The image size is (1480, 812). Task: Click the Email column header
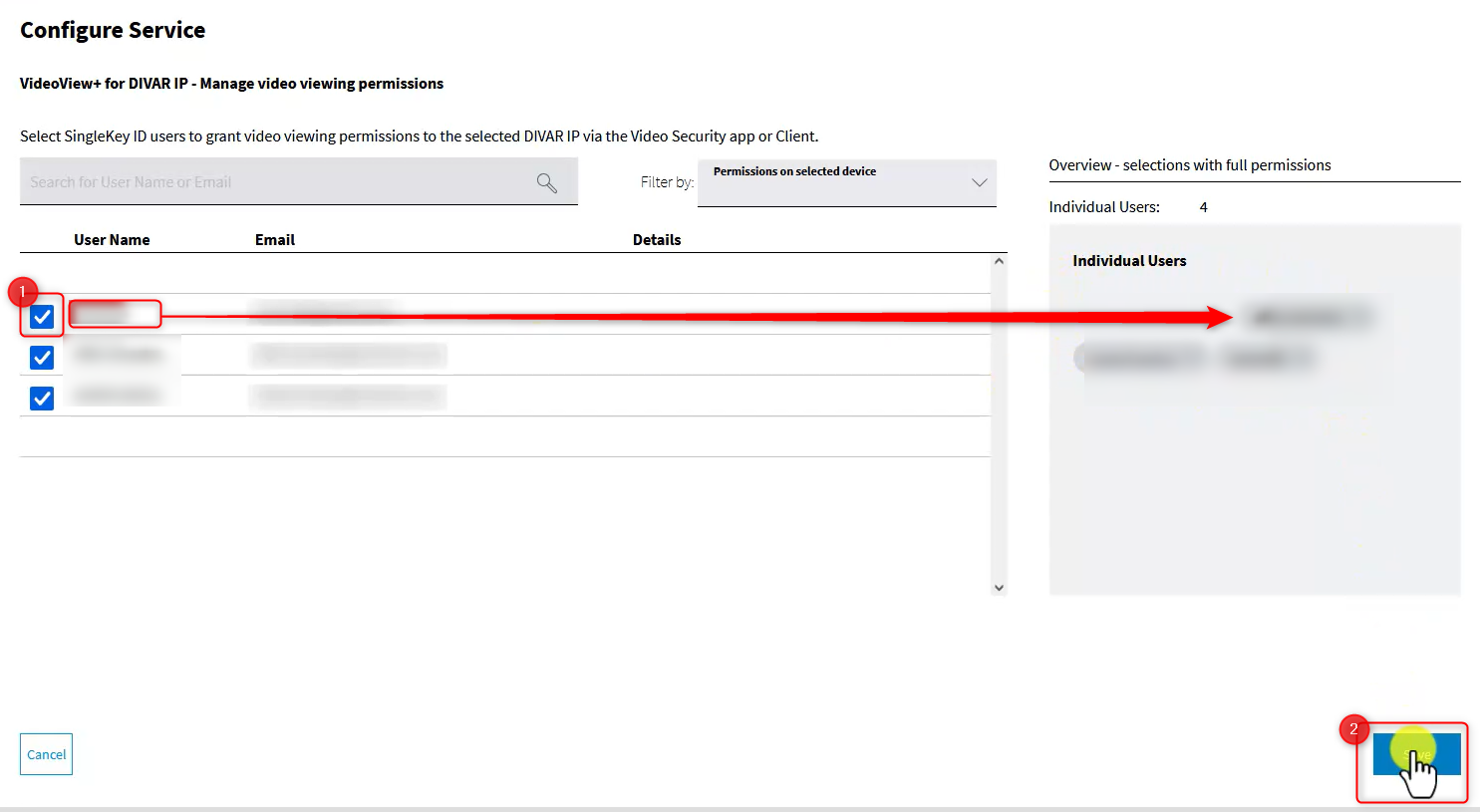click(x=274, y=240)
